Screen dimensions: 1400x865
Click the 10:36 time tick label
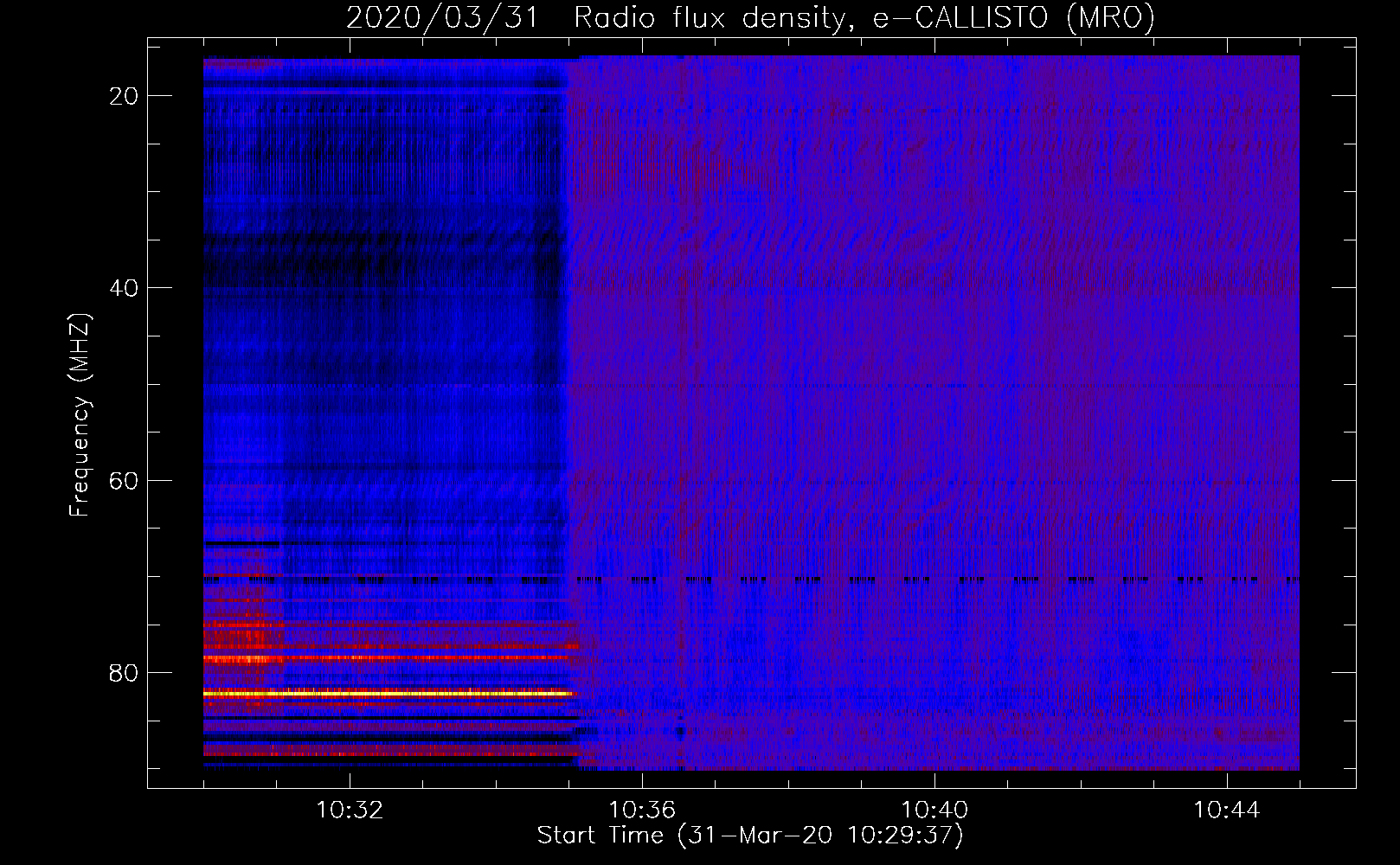pos(642,811)
